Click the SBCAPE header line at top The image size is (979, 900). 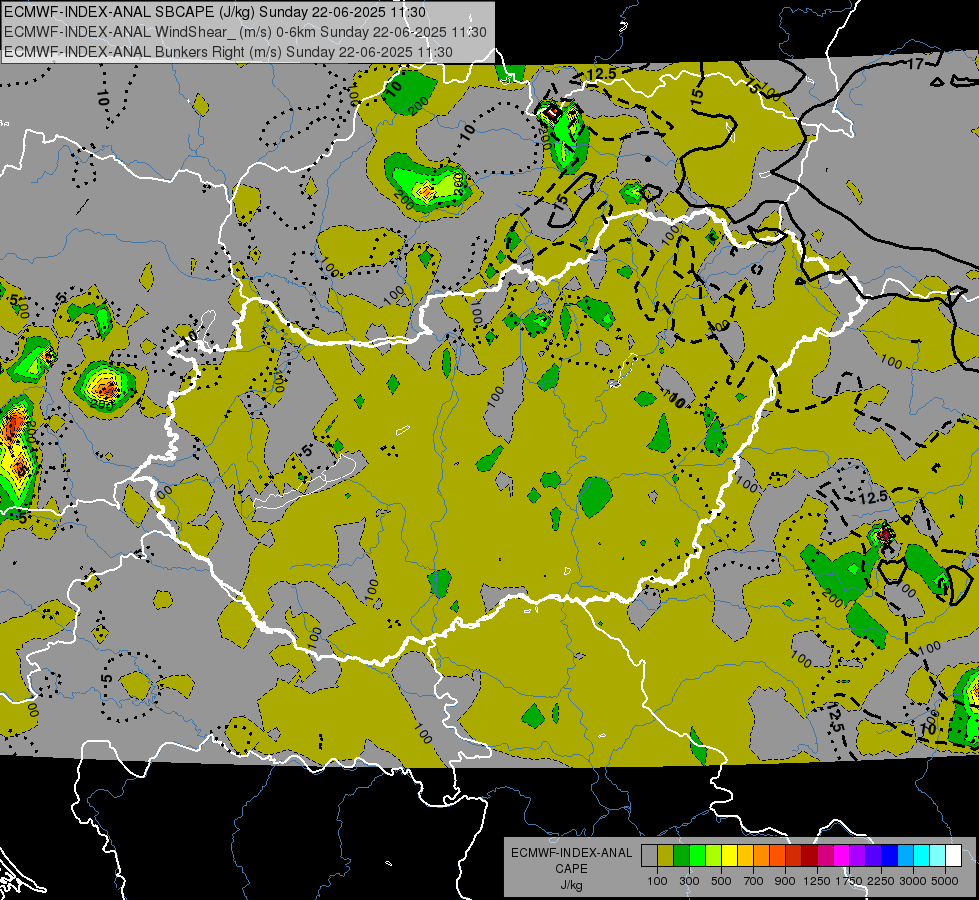tap(215, 12)
